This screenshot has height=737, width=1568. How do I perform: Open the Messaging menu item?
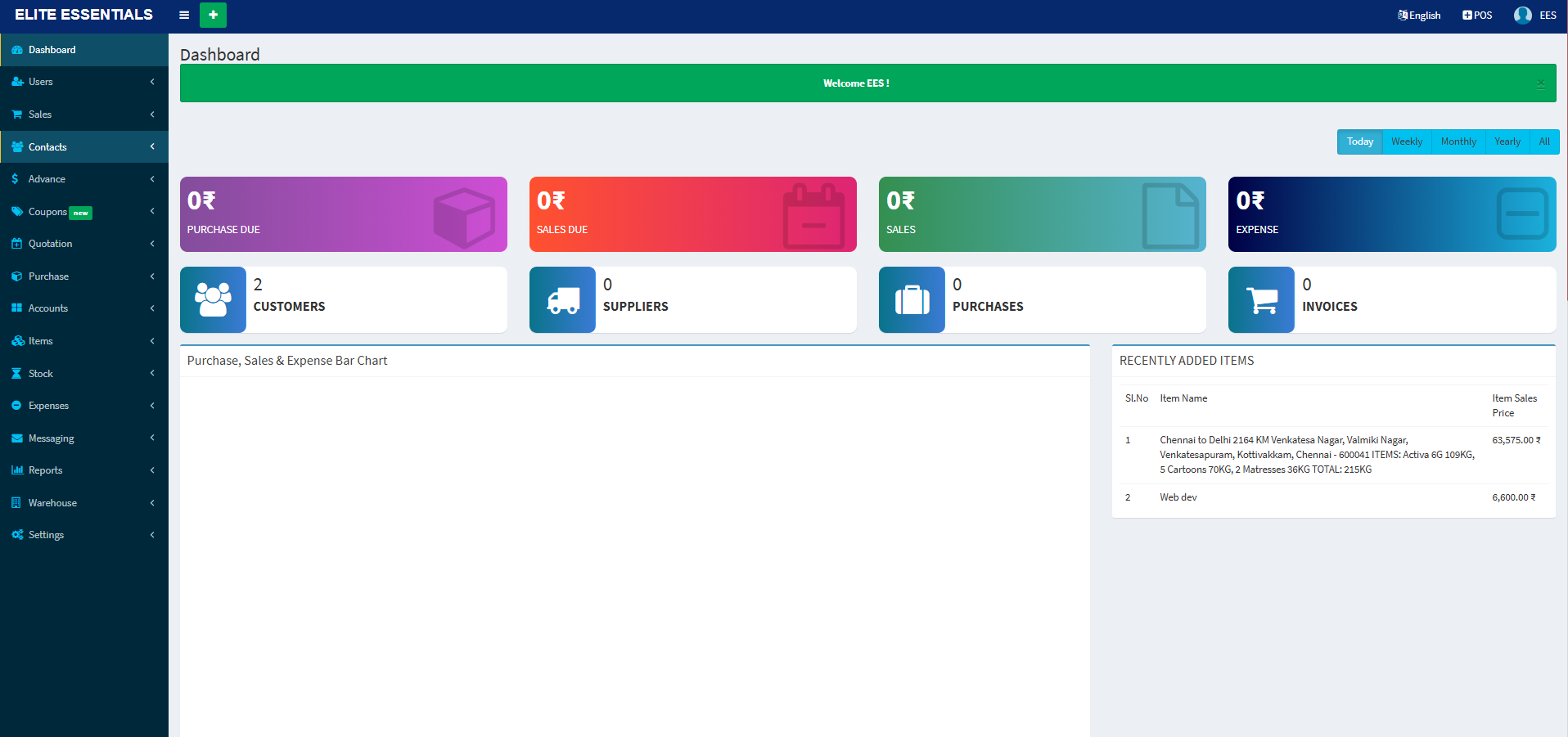coord(84,438)
